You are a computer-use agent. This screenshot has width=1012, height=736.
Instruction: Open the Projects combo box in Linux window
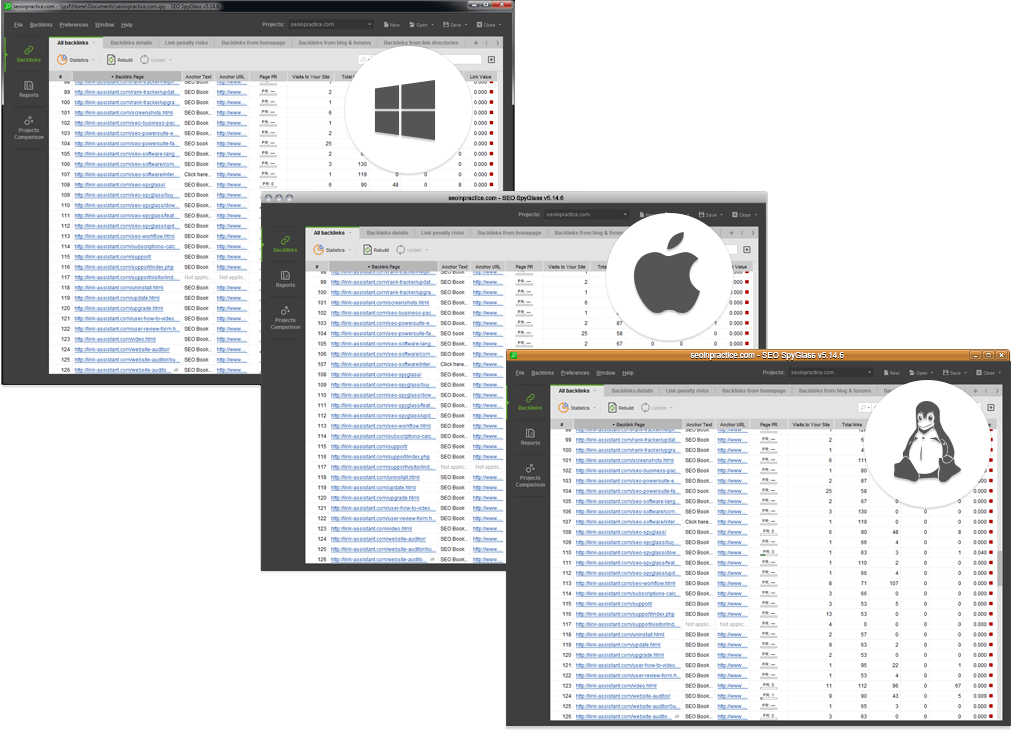(831, 373)
